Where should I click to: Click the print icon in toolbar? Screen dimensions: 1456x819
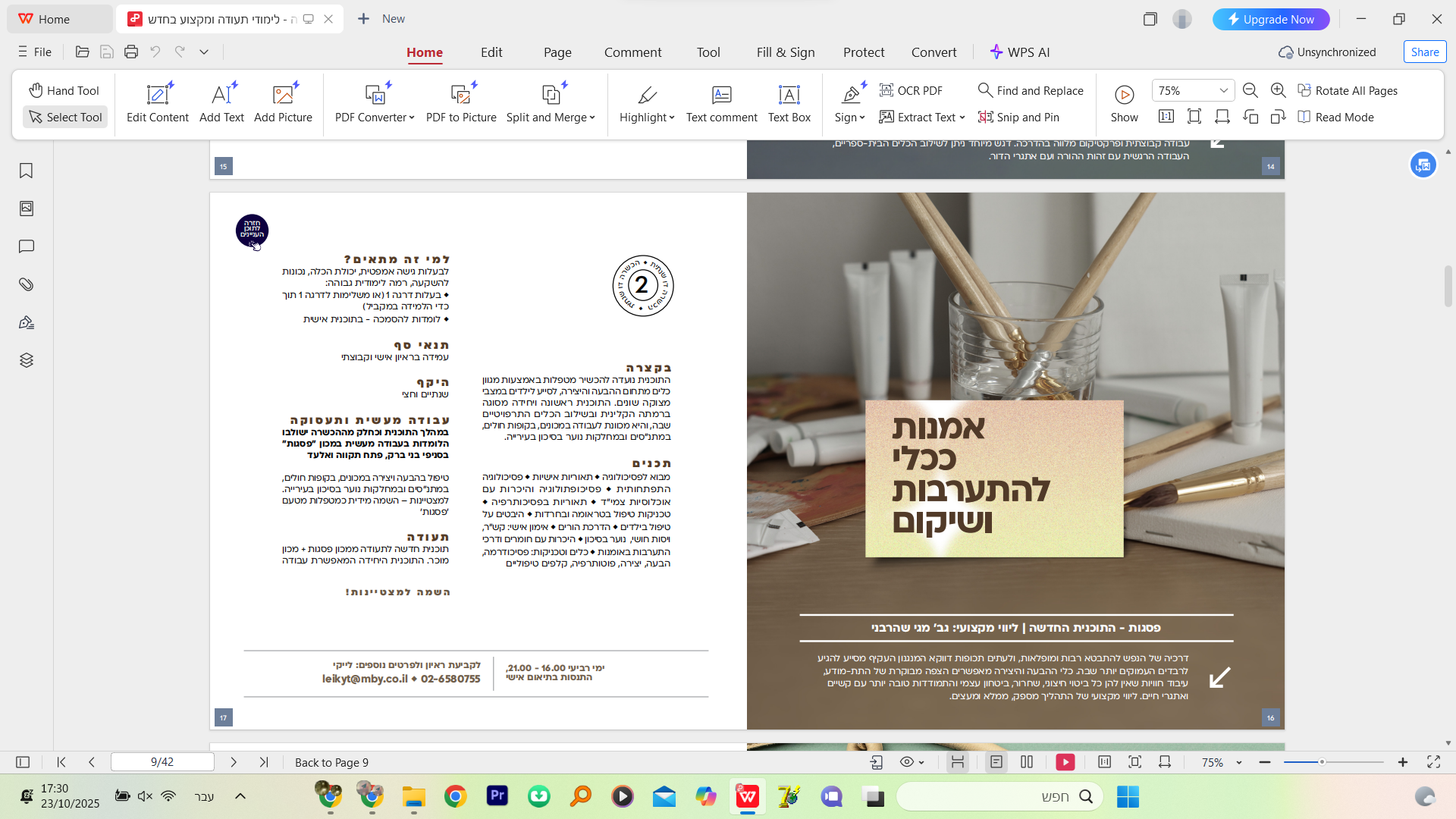point(131,52)
